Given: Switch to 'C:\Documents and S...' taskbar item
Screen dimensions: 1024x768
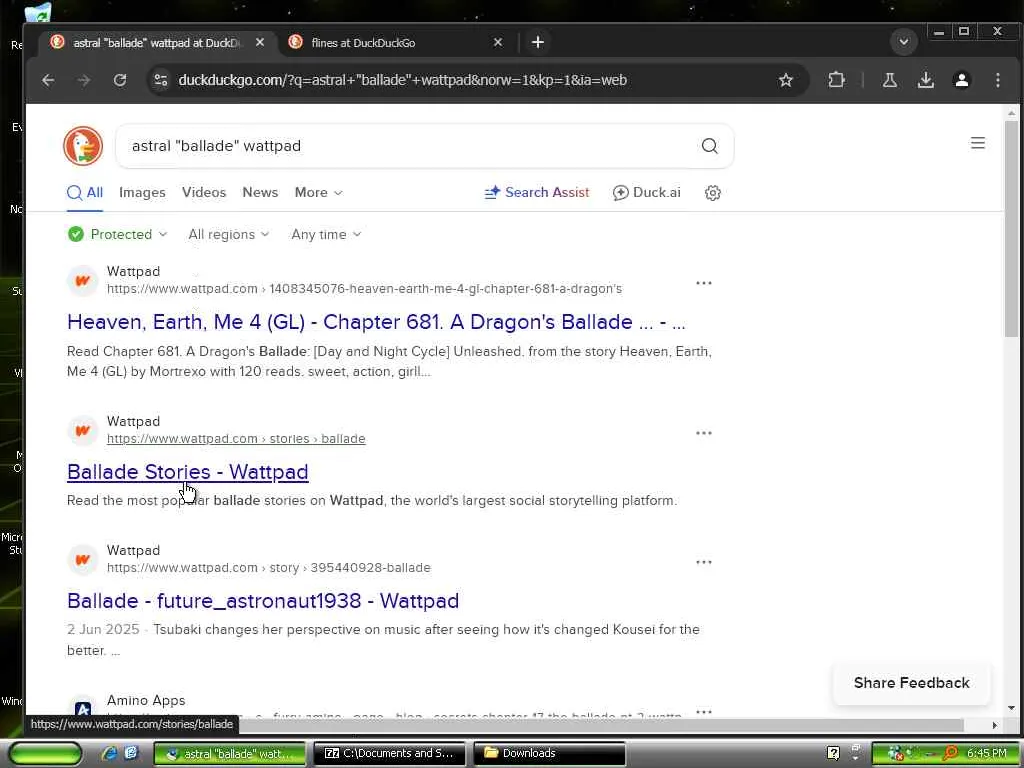Looking at the screenshot, I should pyautogui.click(x=389, y=753).
